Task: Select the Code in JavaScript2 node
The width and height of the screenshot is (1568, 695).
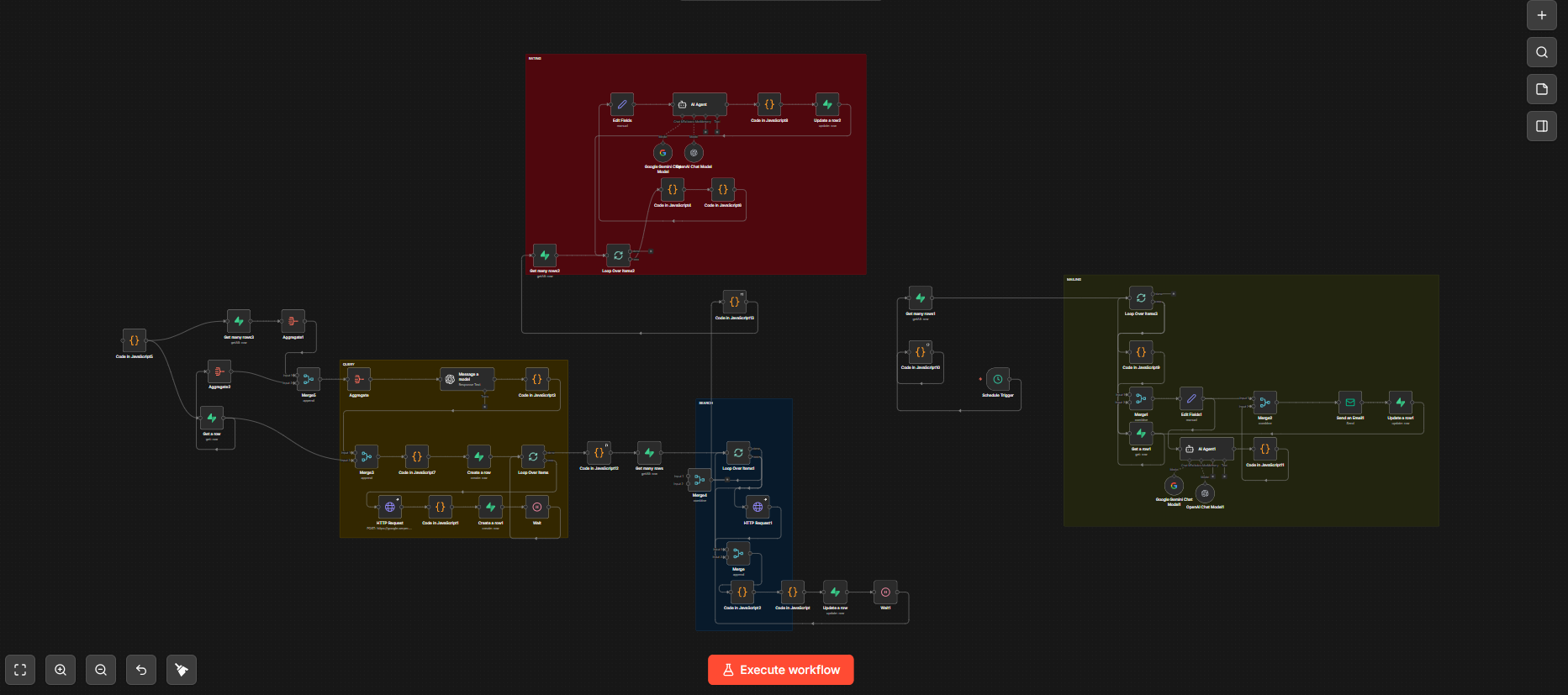Action: point(742,592)
